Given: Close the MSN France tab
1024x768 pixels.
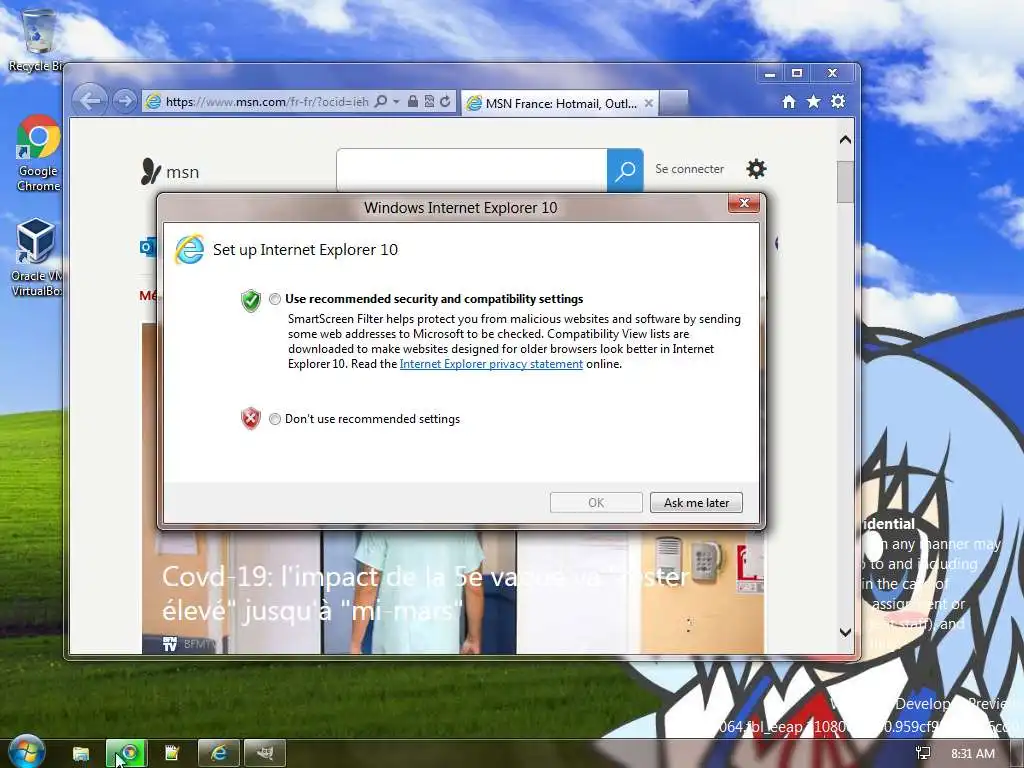Looking at the screenshot, I should pyautogui.click(x=649, y=103).
